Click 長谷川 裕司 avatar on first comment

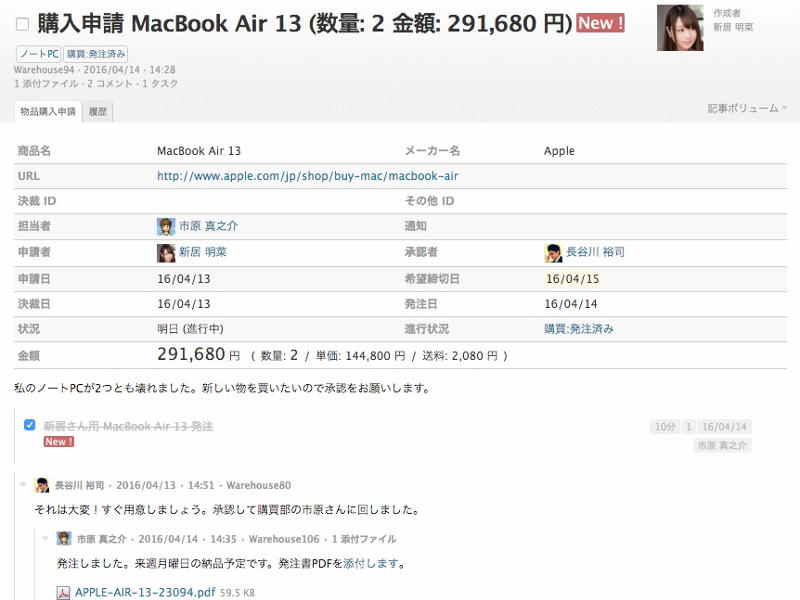point(42,485)
